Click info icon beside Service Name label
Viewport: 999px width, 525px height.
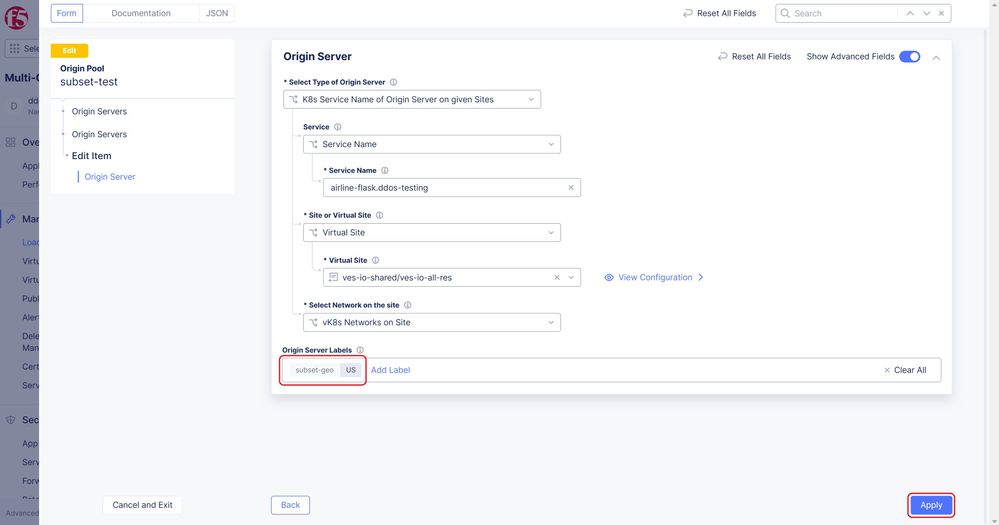(385, 171)
